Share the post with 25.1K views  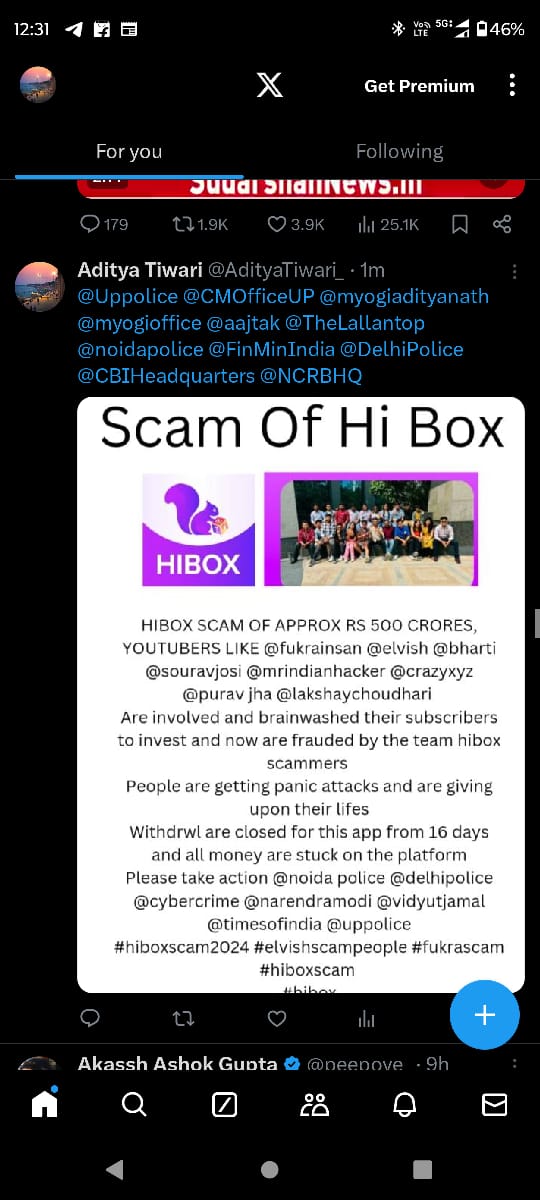click(503, 224)
